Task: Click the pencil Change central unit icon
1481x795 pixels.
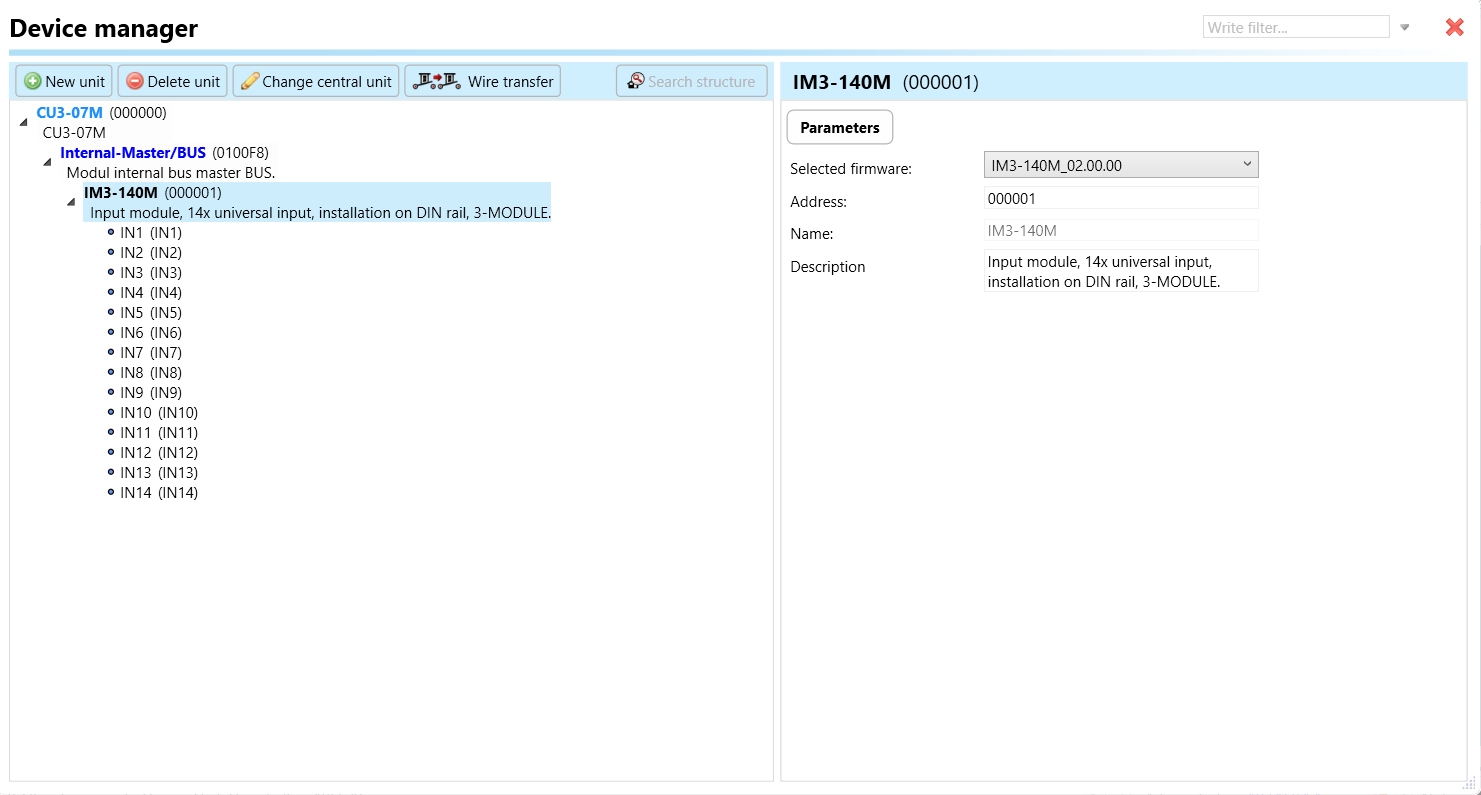Action: 250,82
